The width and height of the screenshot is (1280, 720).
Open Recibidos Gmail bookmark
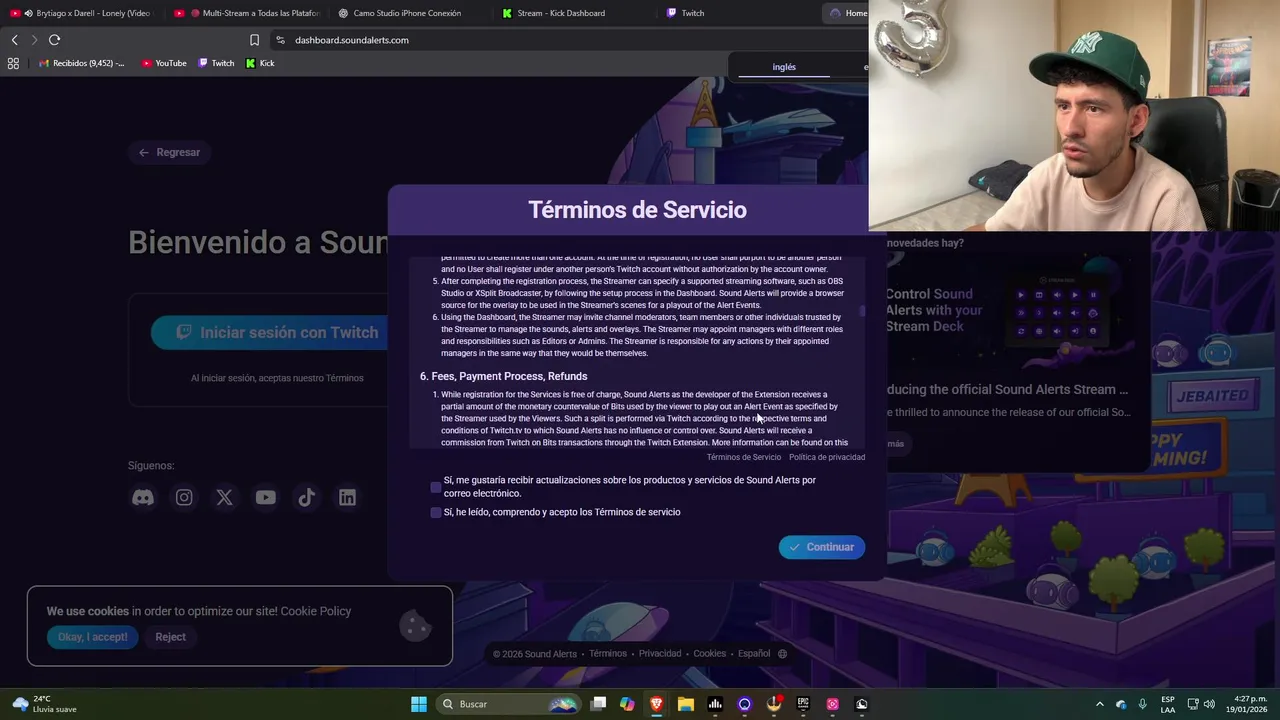[81, 63]
